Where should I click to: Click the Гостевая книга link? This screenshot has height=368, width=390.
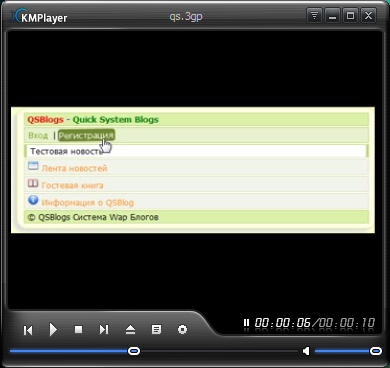(72, 185)
